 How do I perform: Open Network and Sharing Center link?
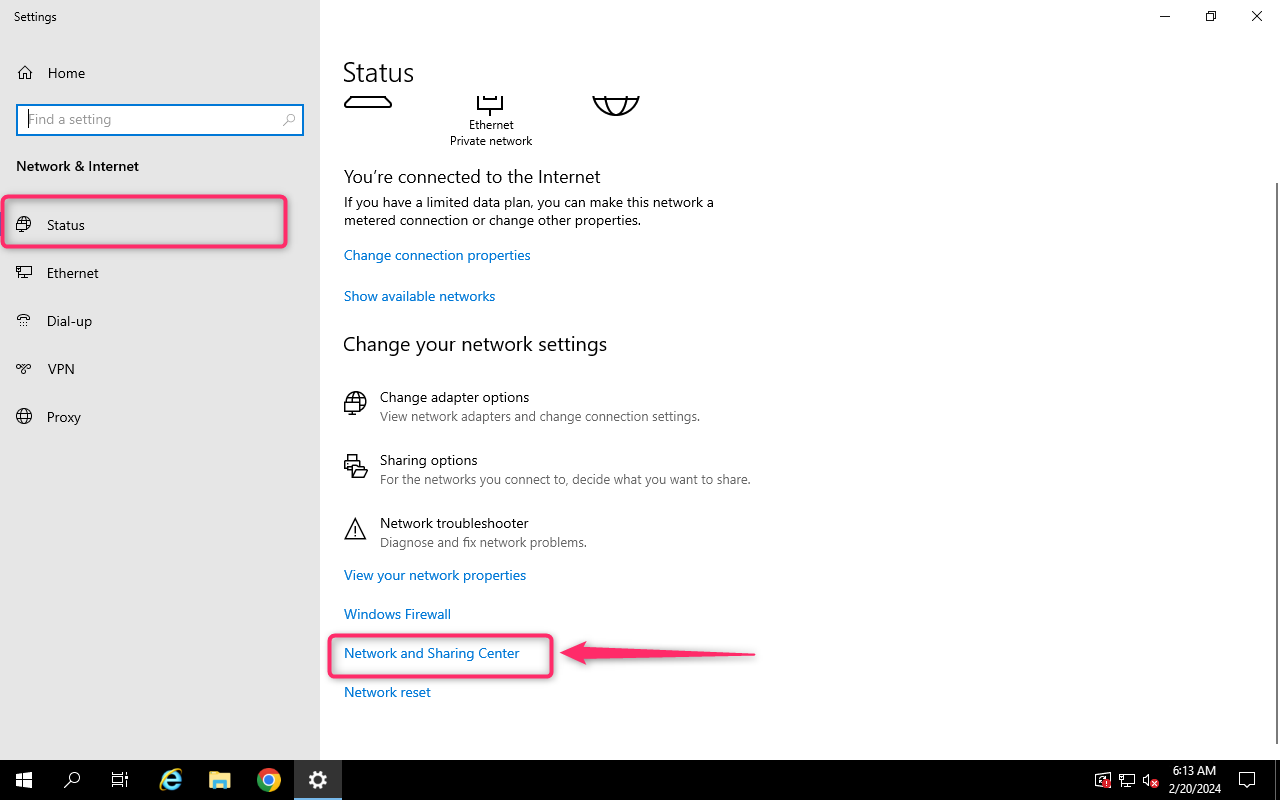tap(432, 653)
